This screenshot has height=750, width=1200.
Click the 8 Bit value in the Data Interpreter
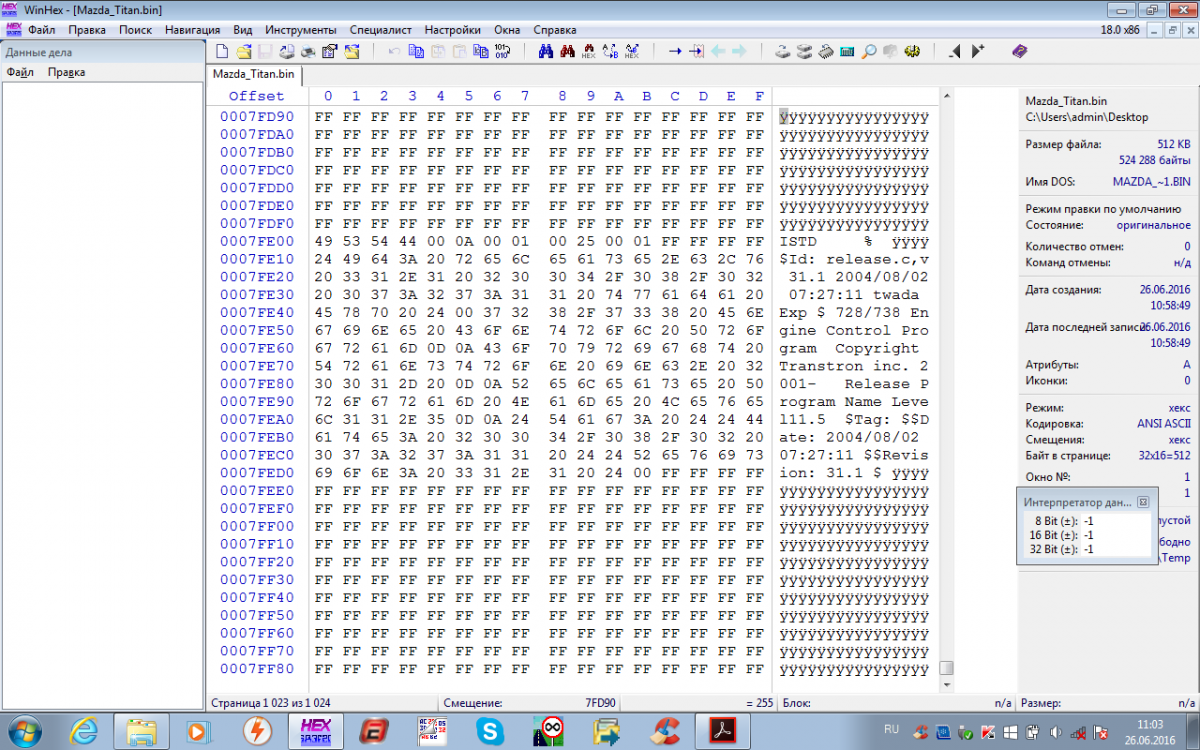coord(1088,522)
